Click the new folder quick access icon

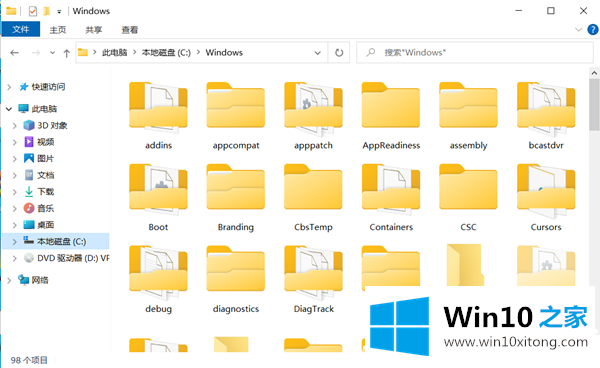[x=47, y=11]
